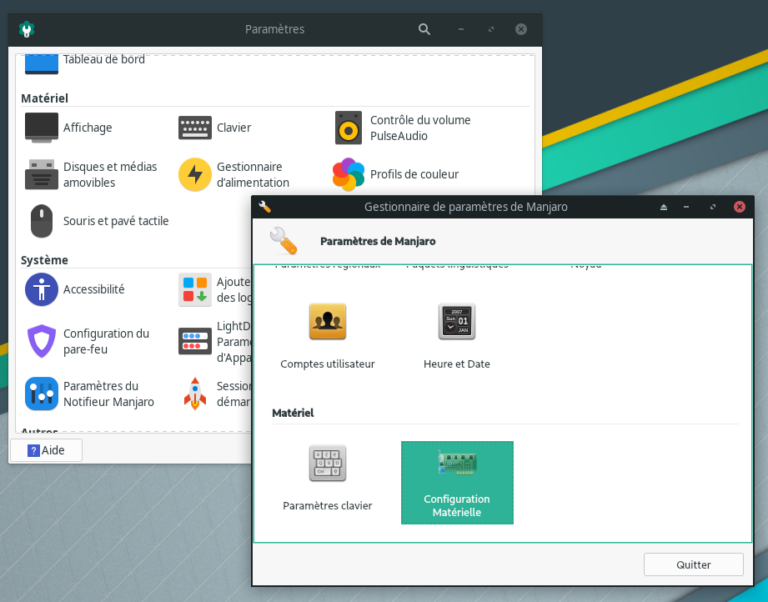The image size is (768, 602).
Task: Open Paramètres clavier in Manjaro settings
Action: (x=327, y=478)
